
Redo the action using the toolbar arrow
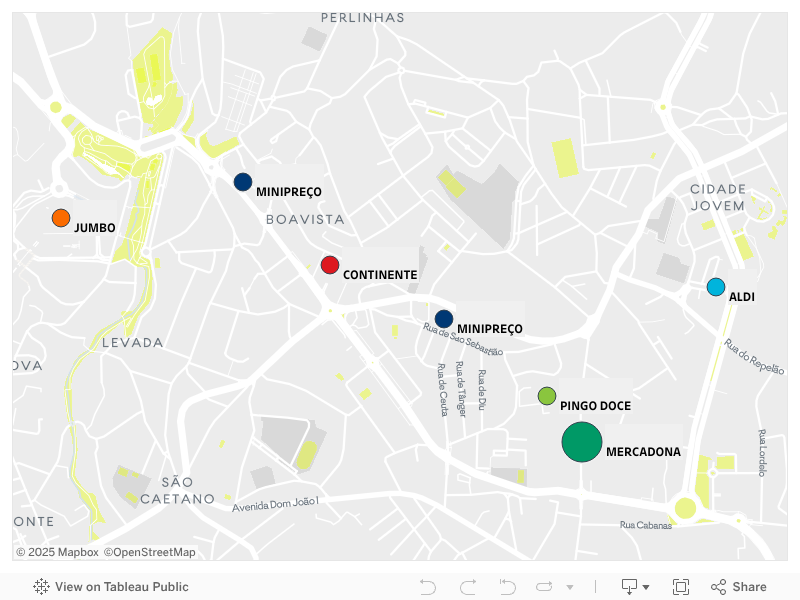(x=468, y=587)
